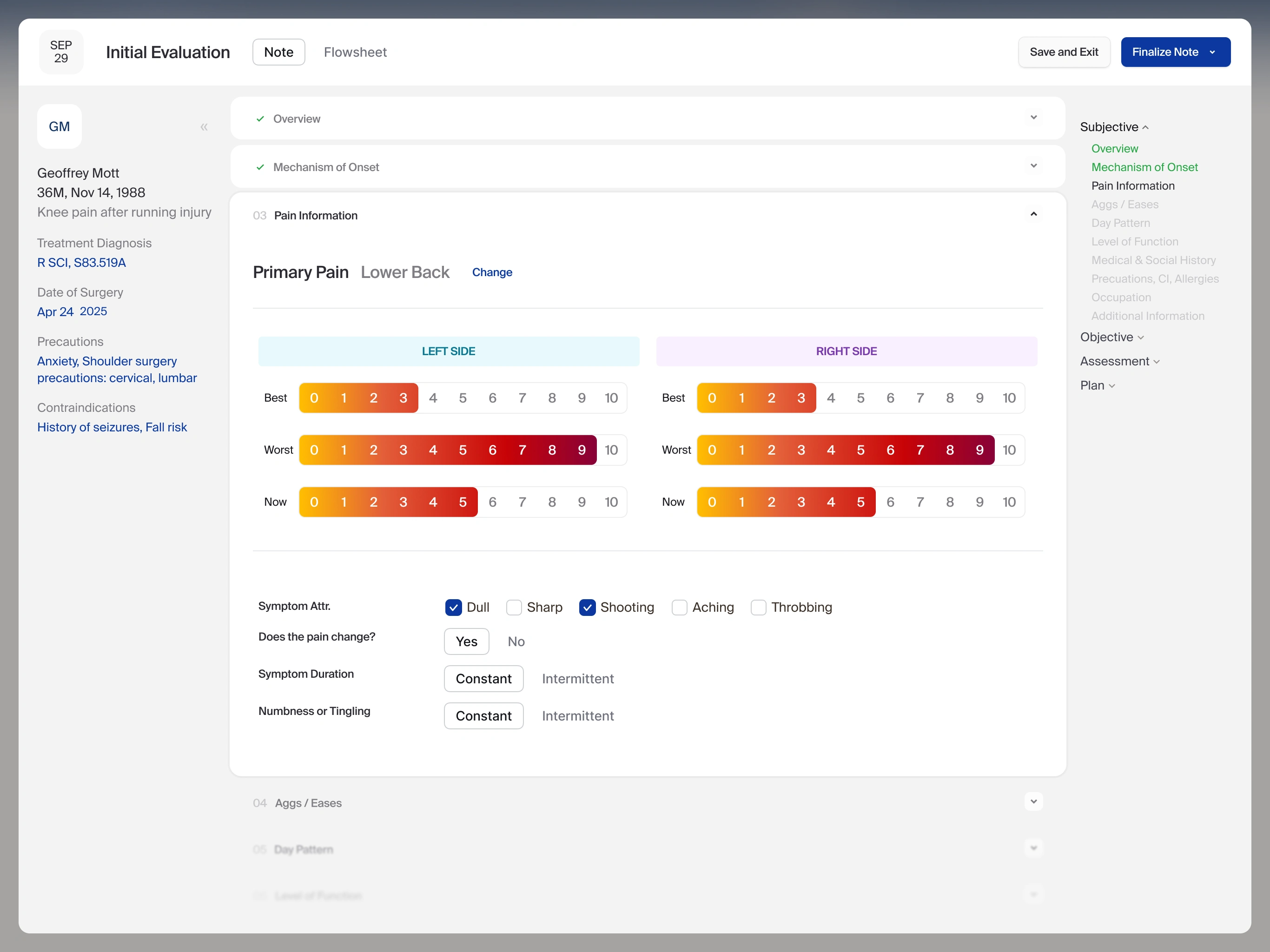Click green checkmark beside Overview section
The width and height of the screenshot is (1270, 952).
260,119
